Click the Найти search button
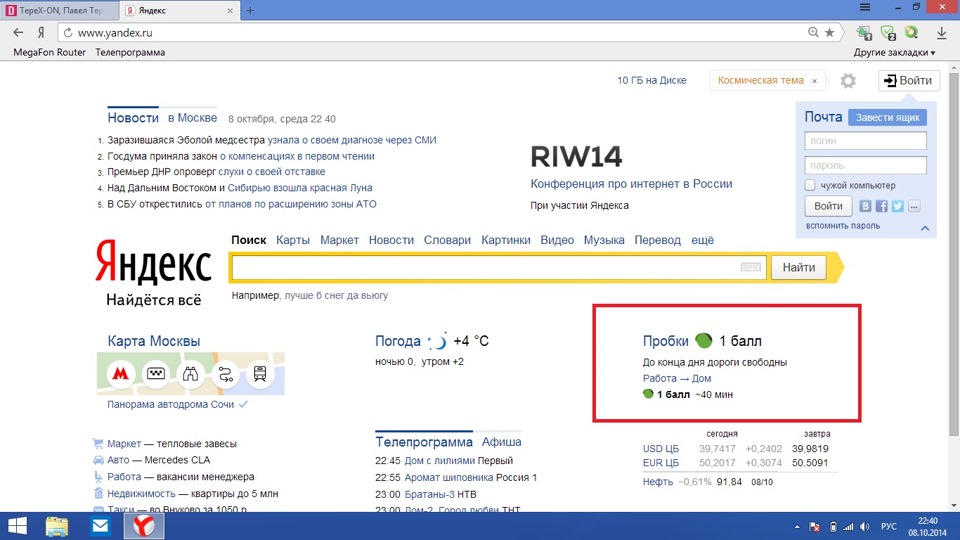 click(798, 268)
